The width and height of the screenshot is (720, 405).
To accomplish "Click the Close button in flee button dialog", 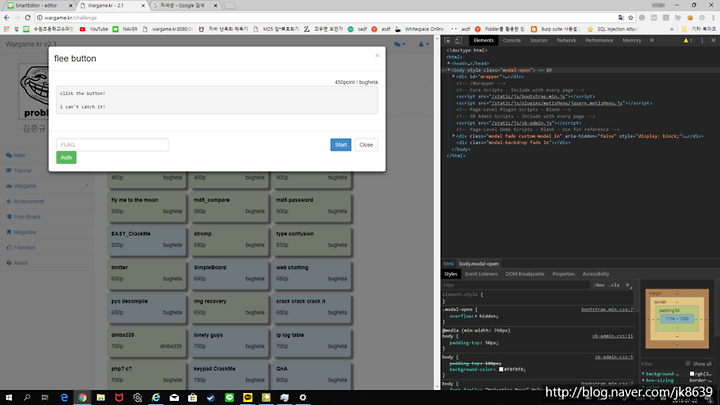I will click(x=366, y=145).
